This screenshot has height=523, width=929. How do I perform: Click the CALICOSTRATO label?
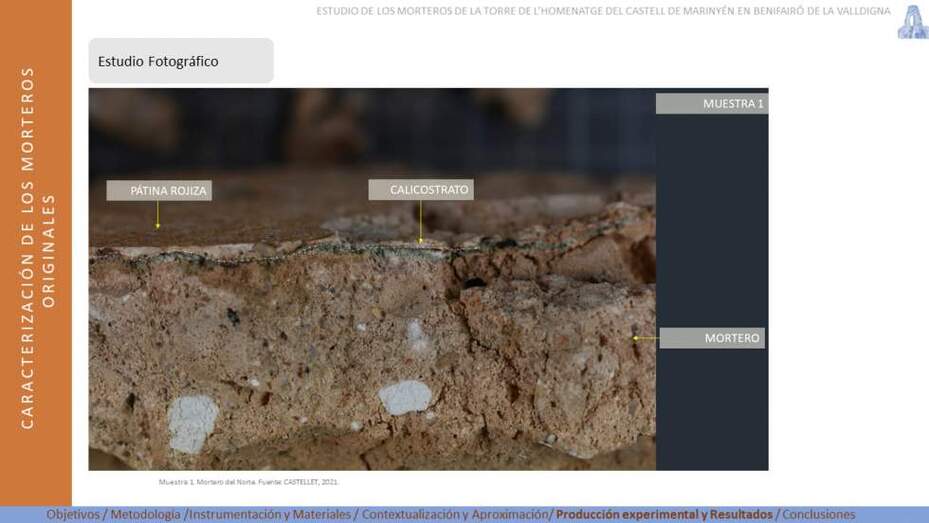421,190
